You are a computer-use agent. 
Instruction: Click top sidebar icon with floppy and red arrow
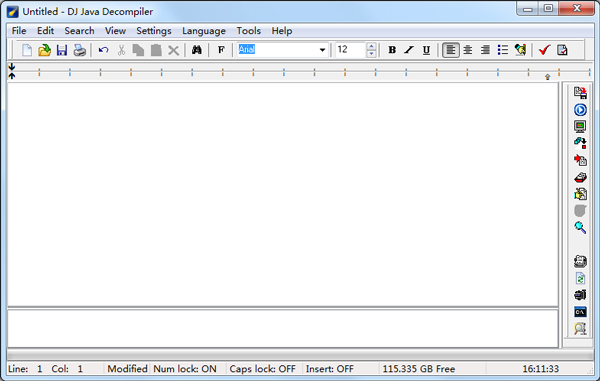tap(580, 93)
